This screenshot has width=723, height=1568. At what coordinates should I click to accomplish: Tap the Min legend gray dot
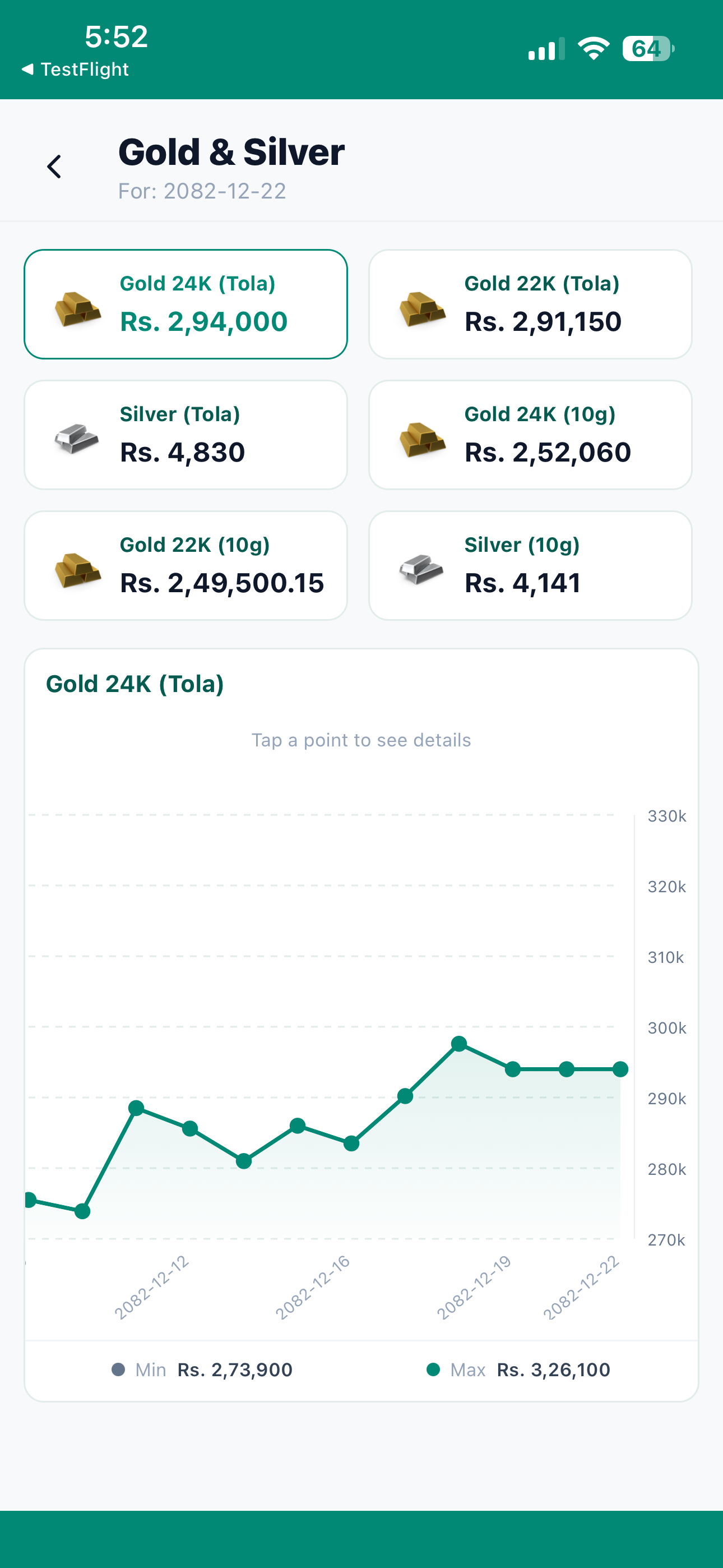tap(118, 1369)
